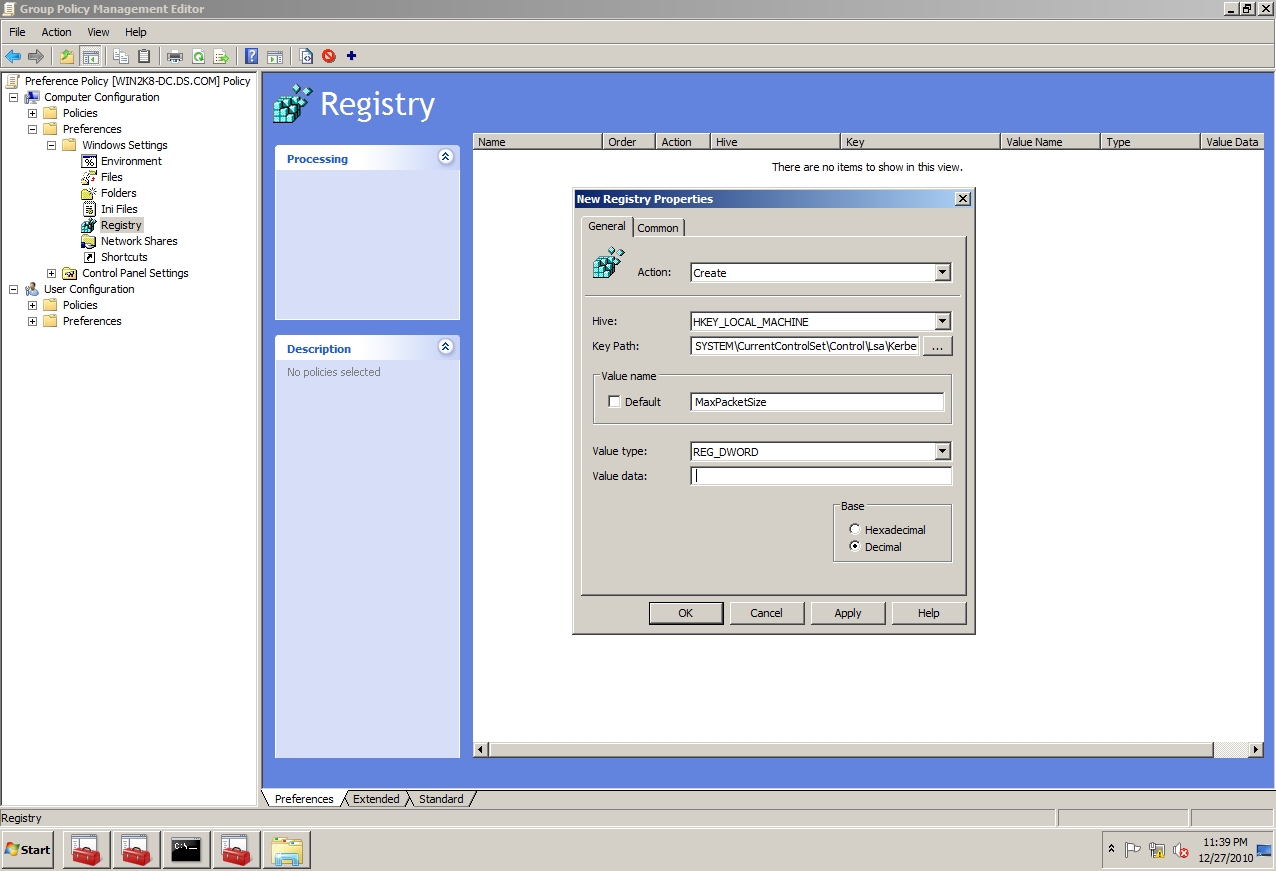Expand Policies under Computer Configuration
This screenshot has width=1276, height=871.
coord(32,113)
